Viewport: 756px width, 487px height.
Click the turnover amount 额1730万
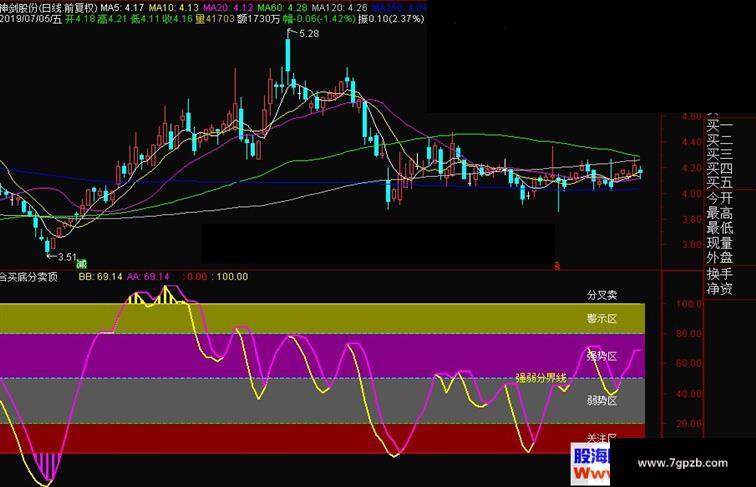click(x=258, y=19)
